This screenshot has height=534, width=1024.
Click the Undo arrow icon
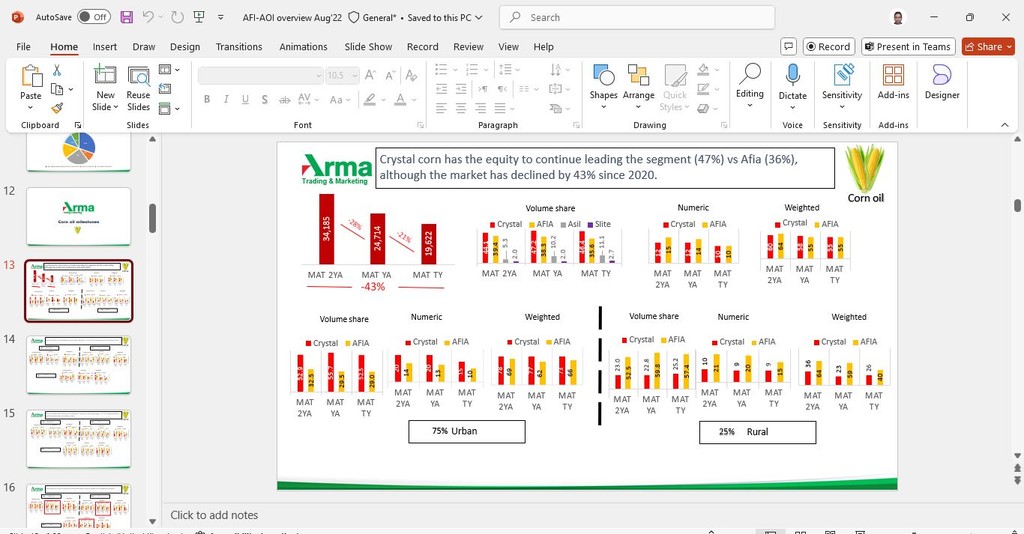point(148,18)
